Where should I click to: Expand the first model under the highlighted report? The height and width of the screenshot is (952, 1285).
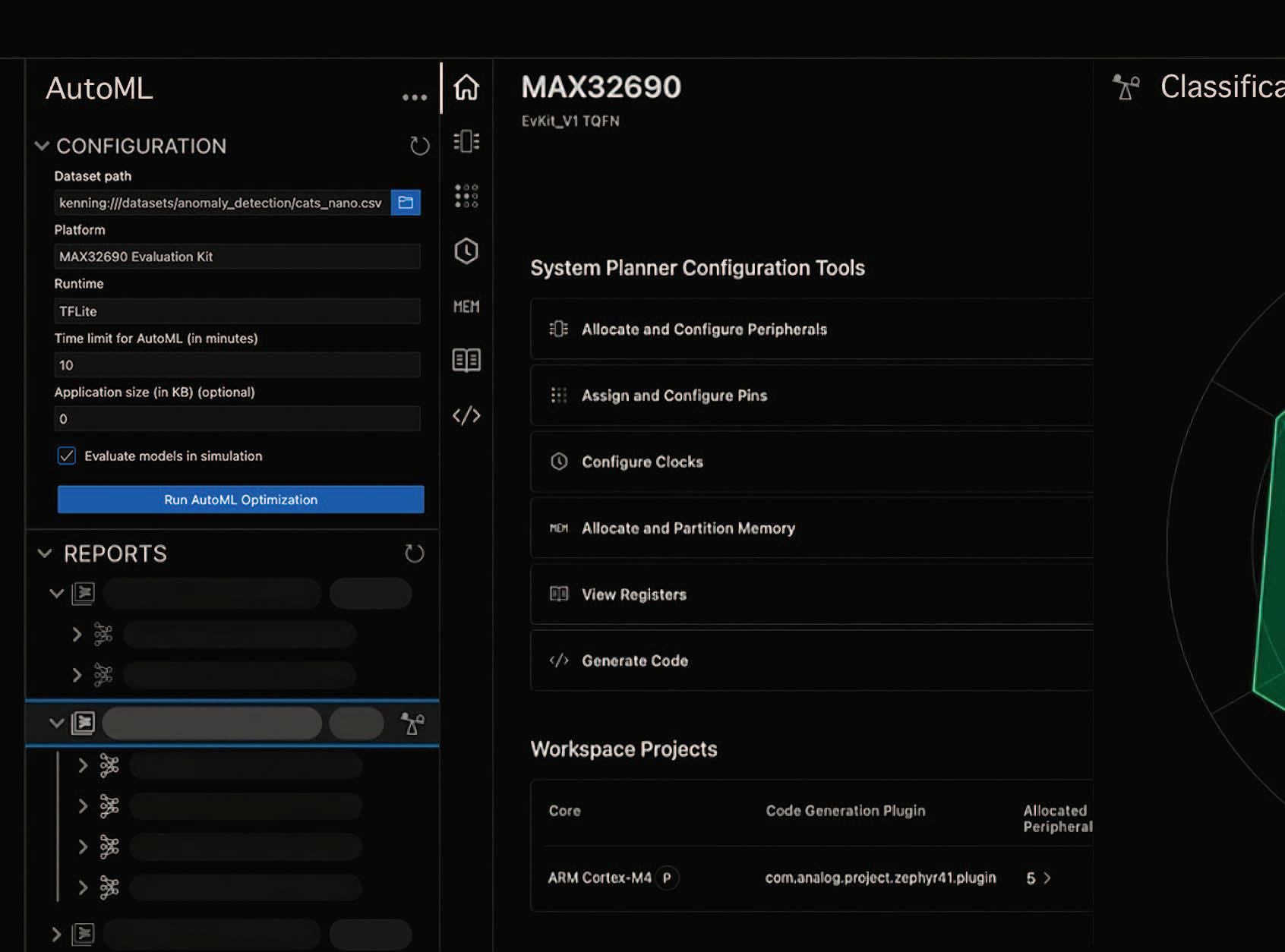pyautogui.click(x=83, y=765)
